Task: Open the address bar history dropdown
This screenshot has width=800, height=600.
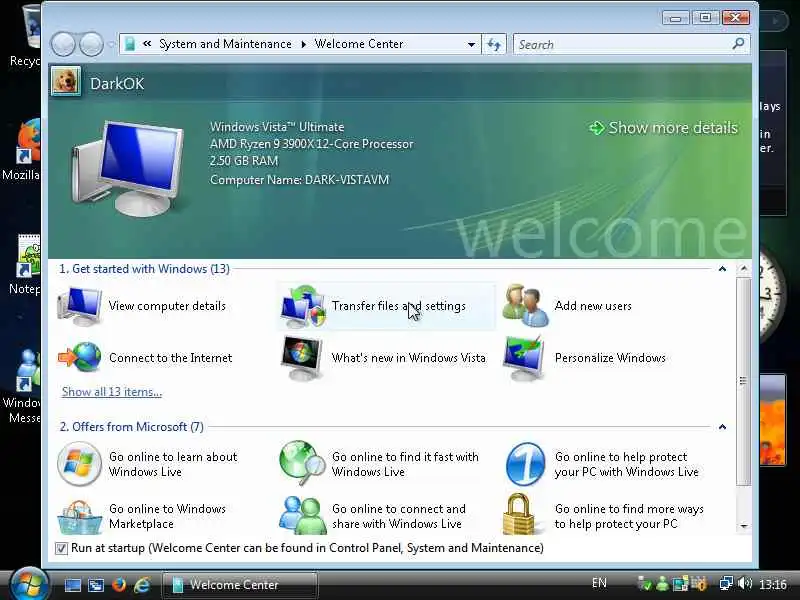Action: 471,44
